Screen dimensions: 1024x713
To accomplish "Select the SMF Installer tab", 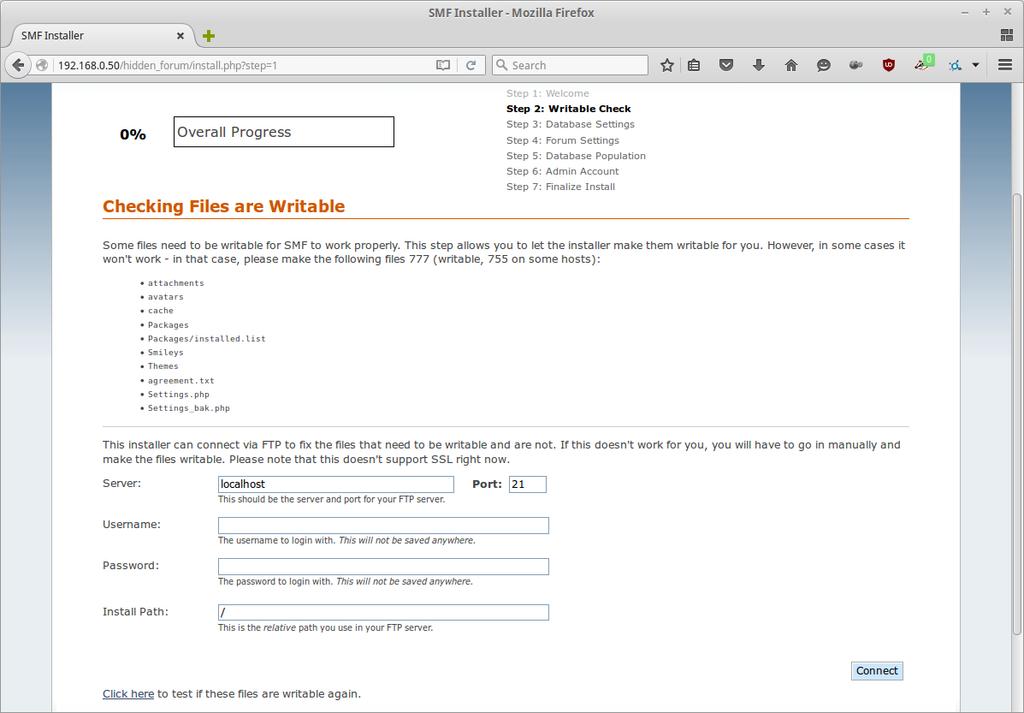I will tap(98, 36).
